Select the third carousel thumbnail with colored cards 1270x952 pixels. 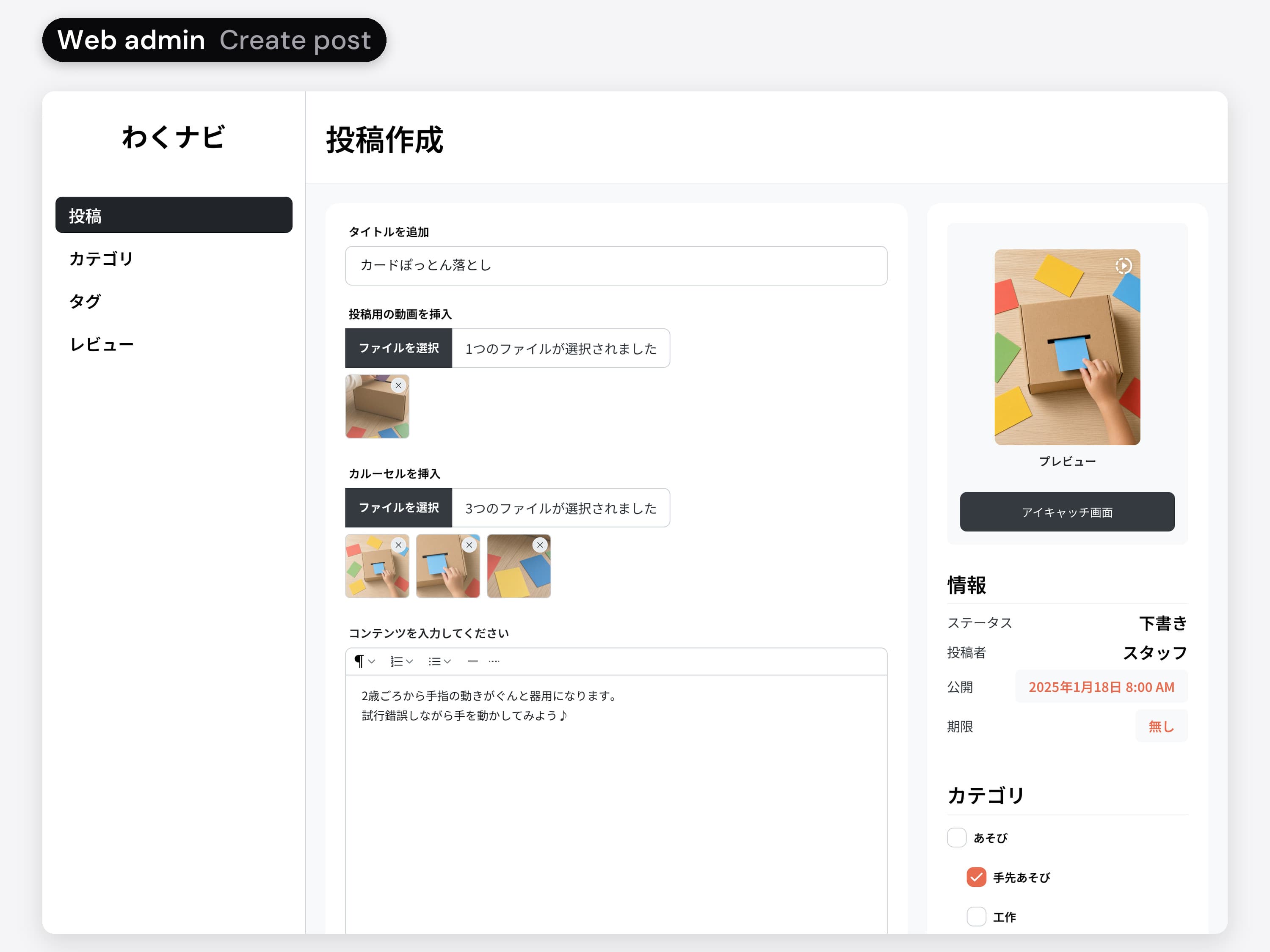519,567
